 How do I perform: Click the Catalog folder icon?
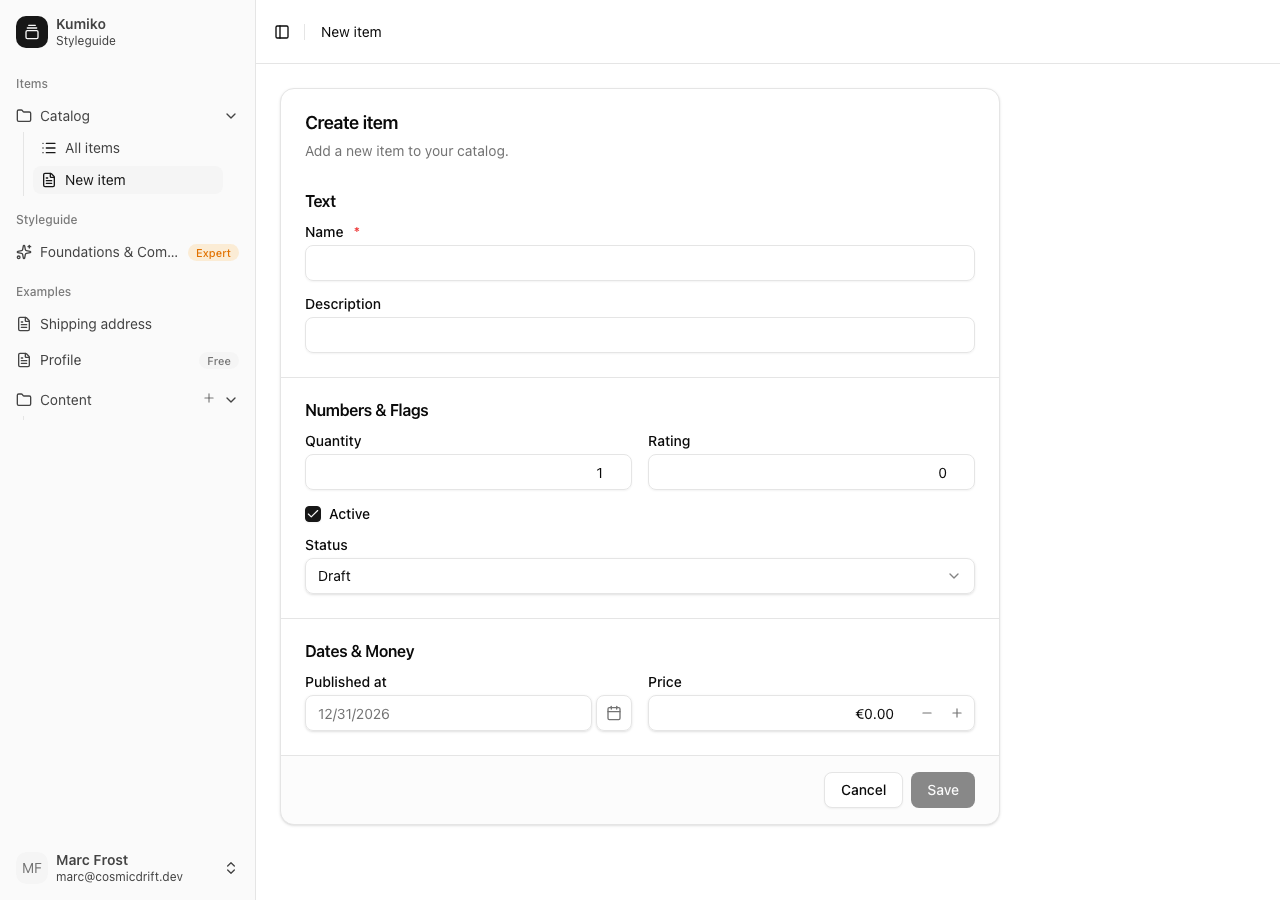(24, 116)
